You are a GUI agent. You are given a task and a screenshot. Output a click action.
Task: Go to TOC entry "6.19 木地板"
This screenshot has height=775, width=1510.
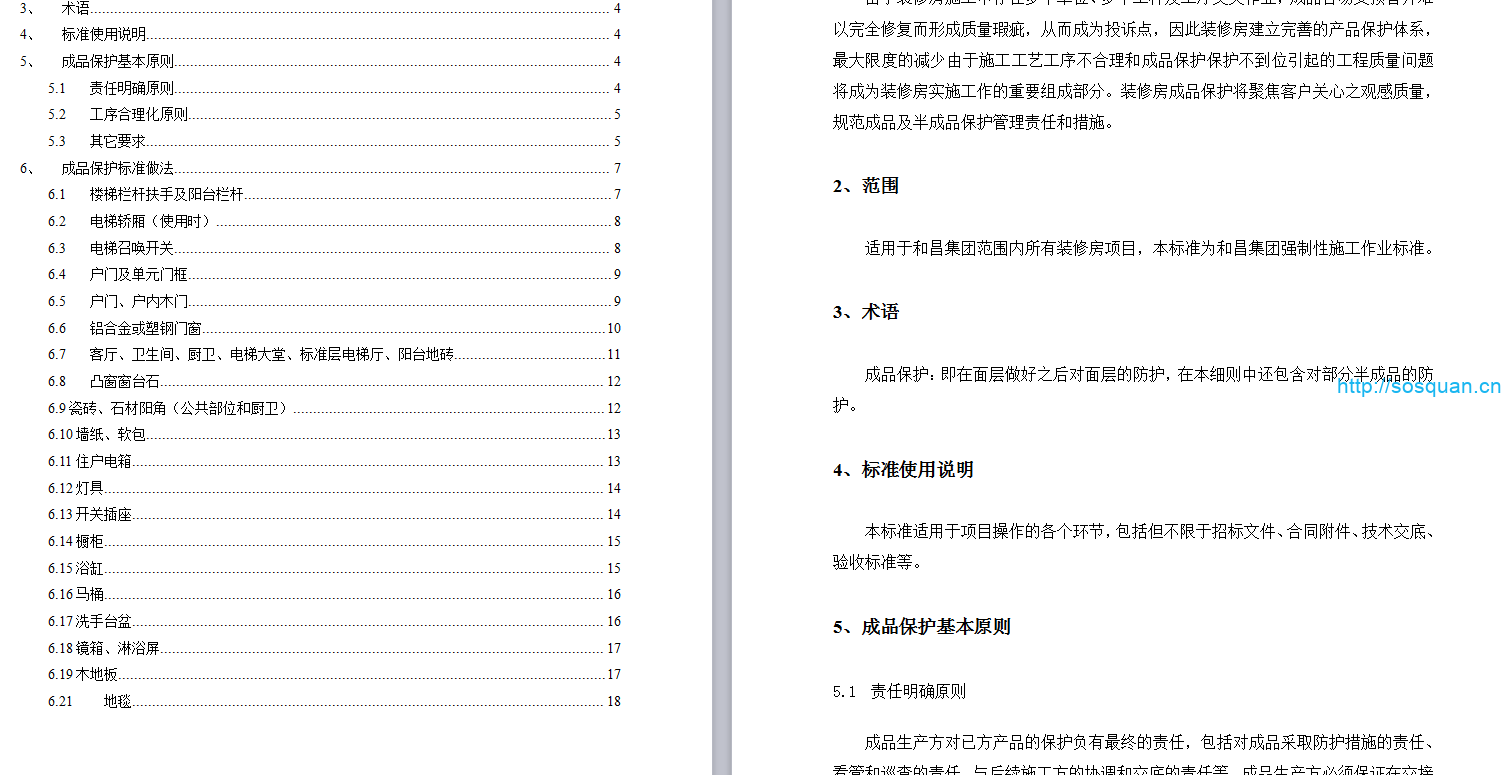[97, 674]
